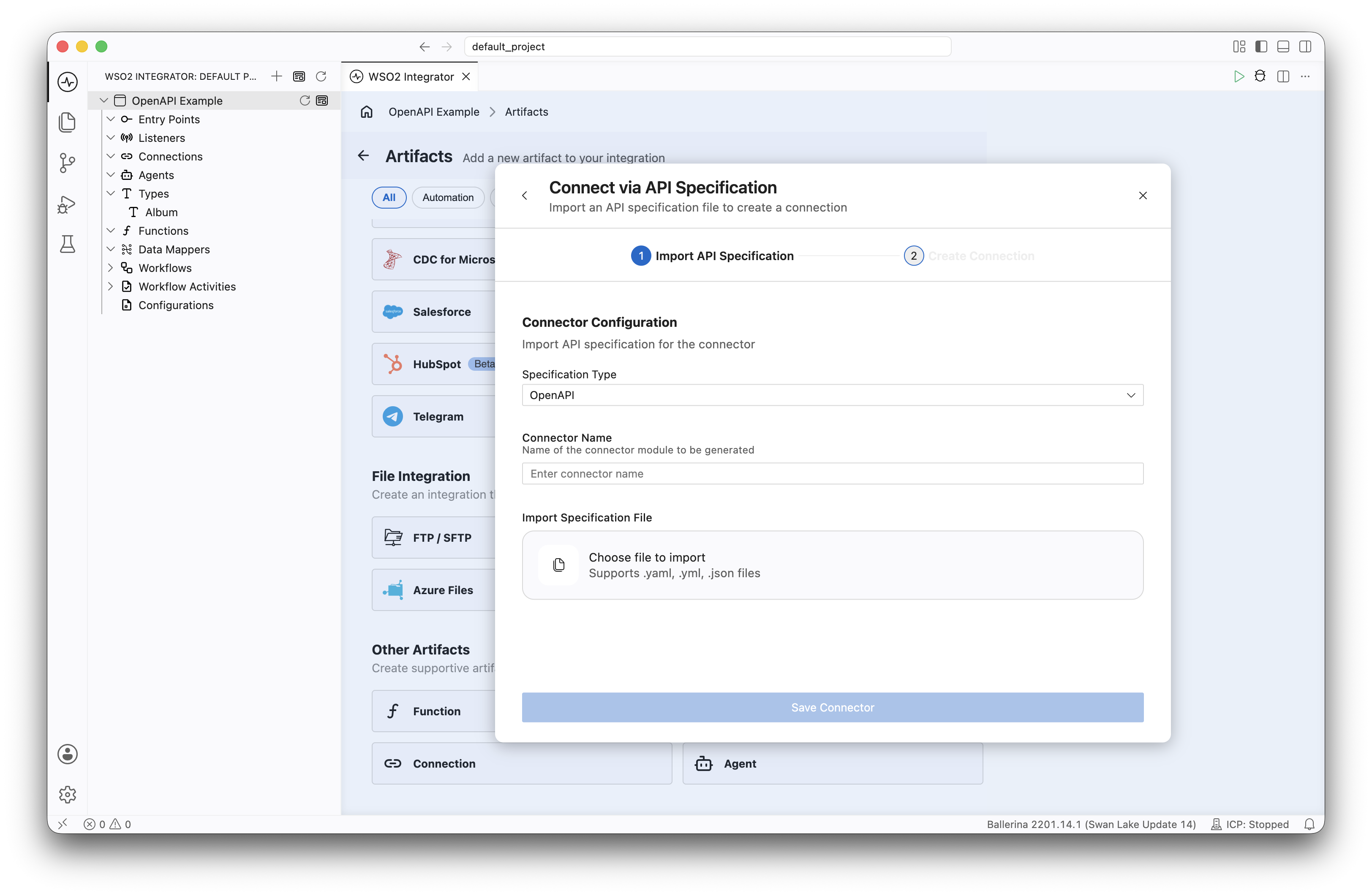Viewport: 1372px width, 896px height.
Task: Click the Connector Name input field
Action: click(x=833, y=474)
